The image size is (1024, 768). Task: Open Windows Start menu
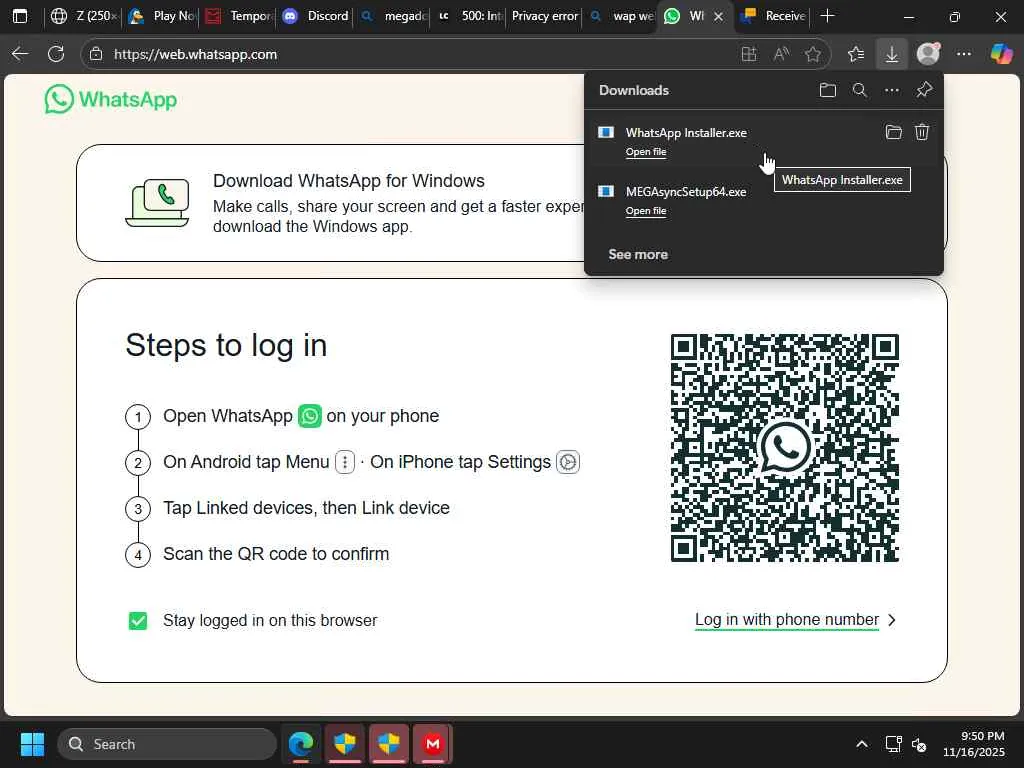coord(32,744)
